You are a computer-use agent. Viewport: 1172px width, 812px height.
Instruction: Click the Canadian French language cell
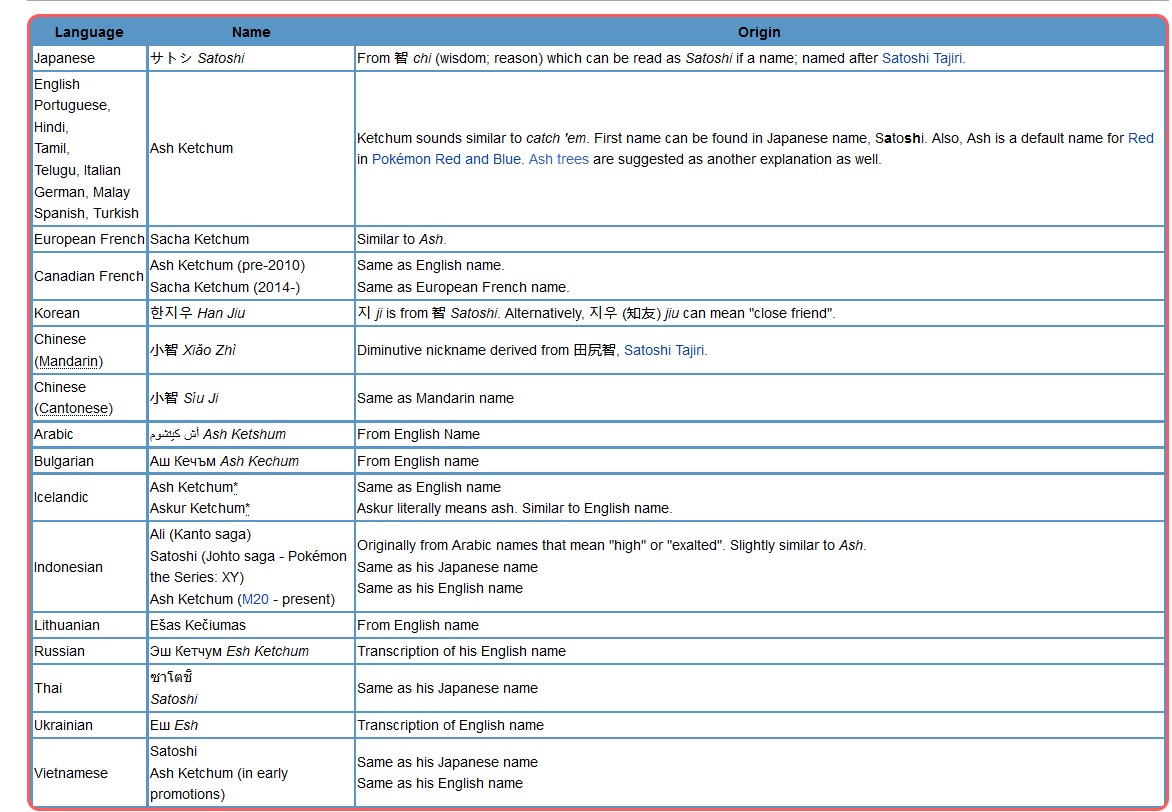point(89,276)
